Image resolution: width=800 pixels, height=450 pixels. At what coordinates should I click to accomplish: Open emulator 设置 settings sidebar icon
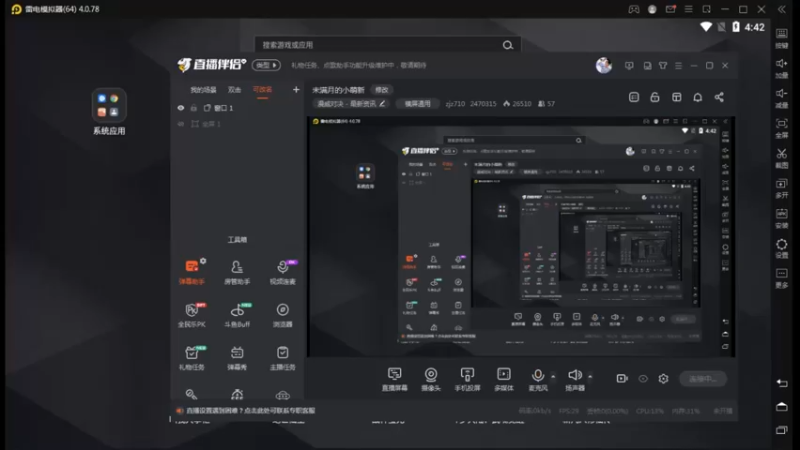782,248
